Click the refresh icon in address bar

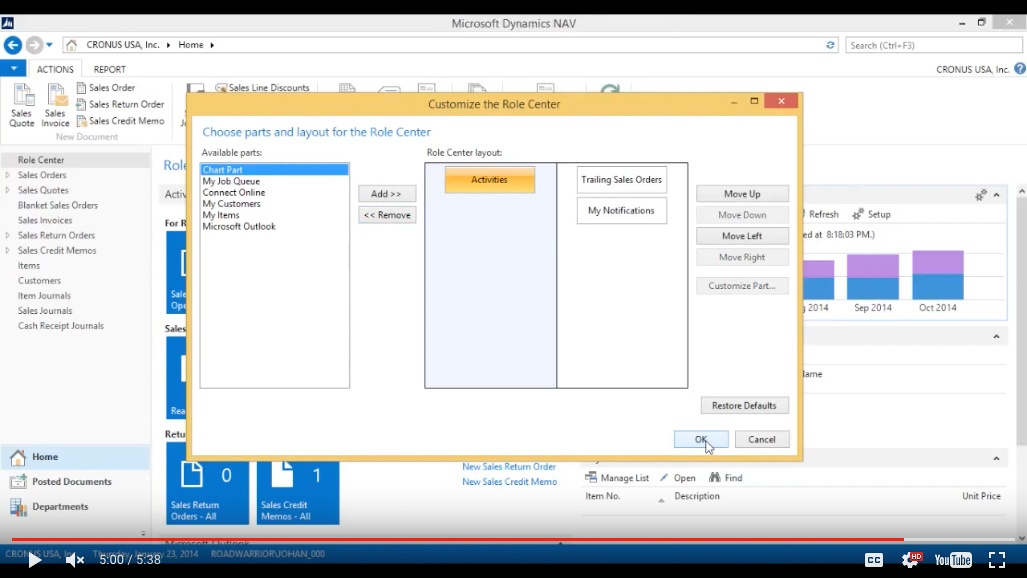point(830,45)
